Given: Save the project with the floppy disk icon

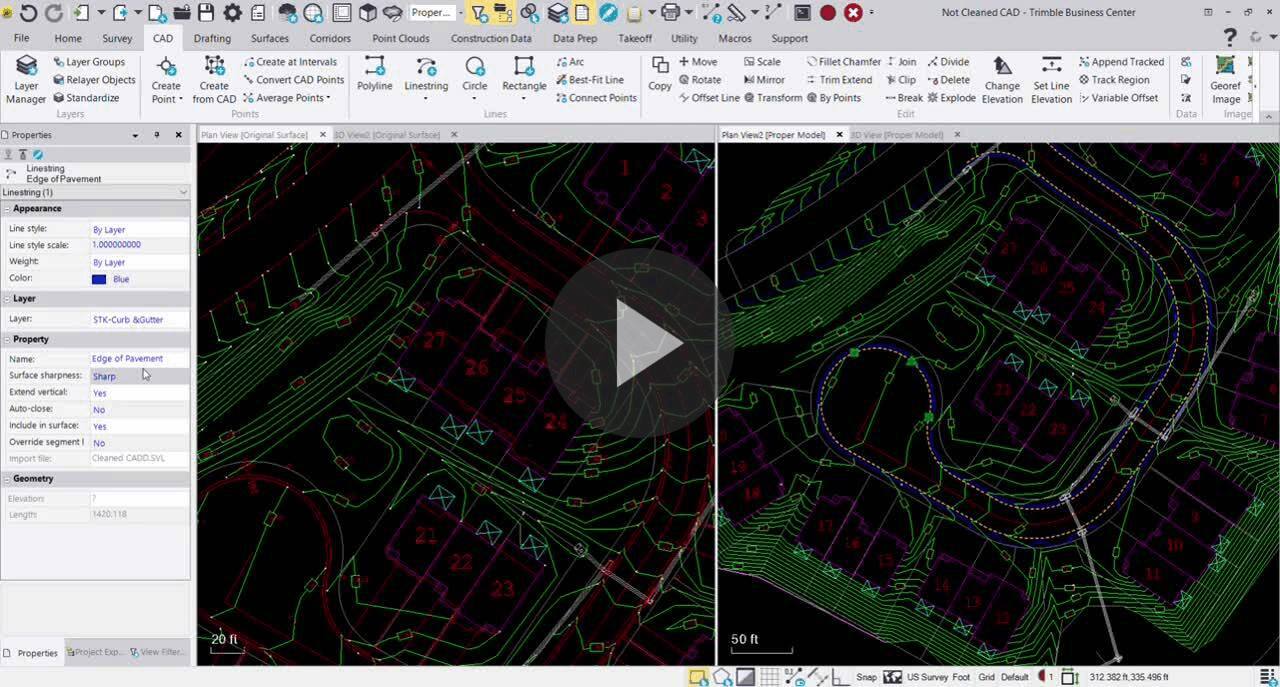Looking at the screenshot, I should (x=206, y=13).
